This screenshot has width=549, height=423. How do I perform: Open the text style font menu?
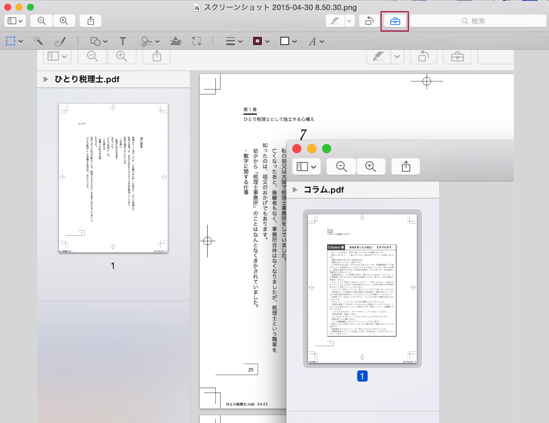pos(316,41)
